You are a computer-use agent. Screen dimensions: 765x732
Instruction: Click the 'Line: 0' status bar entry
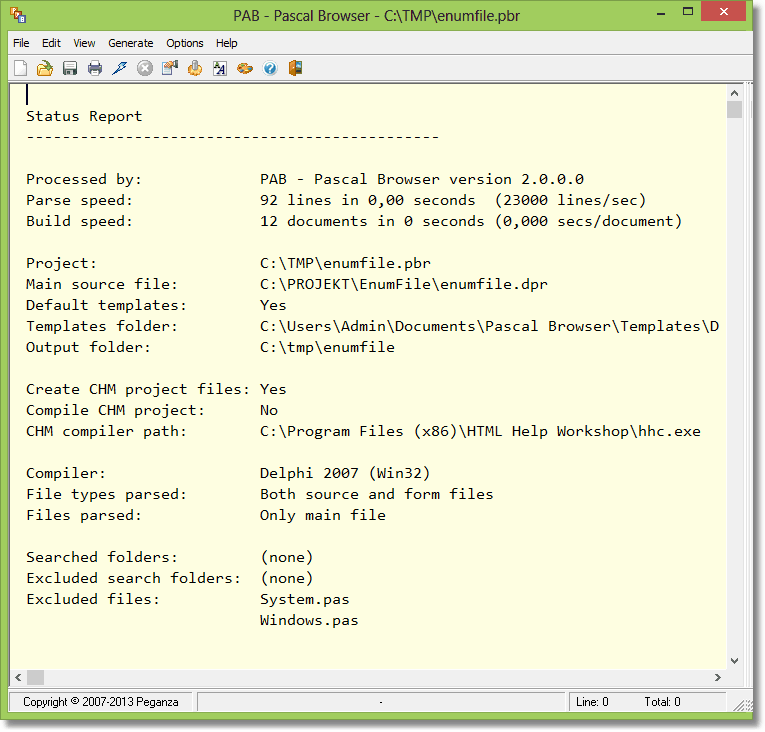pyautogui.click(x=592, y=702)
